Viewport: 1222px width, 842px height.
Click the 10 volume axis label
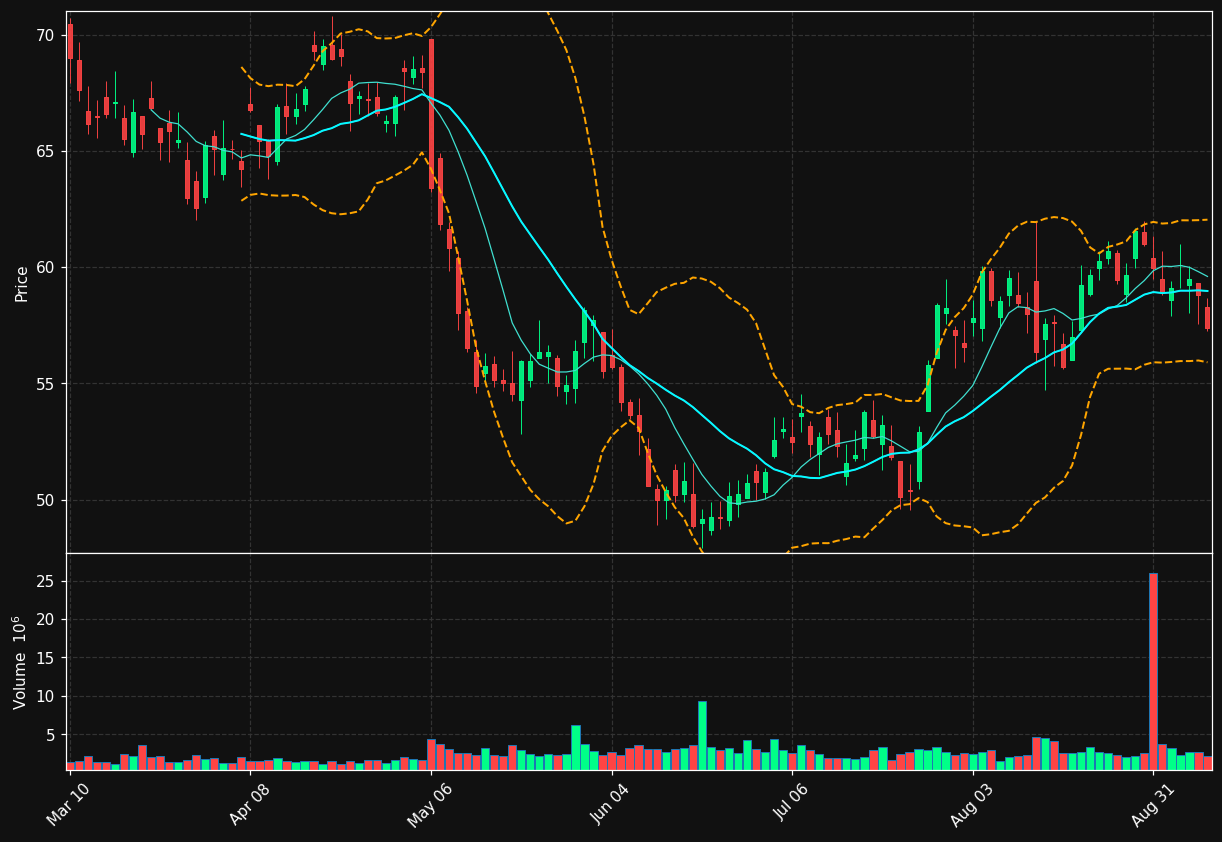tap(45, 697)
